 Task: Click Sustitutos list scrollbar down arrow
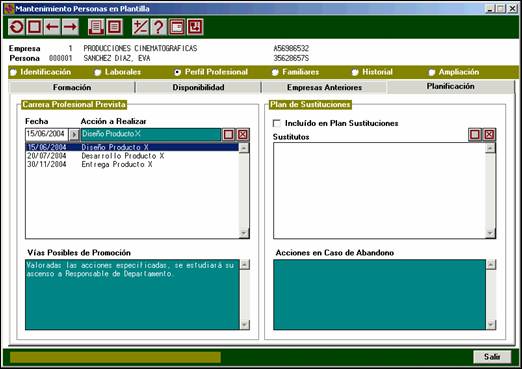[490, 233]
